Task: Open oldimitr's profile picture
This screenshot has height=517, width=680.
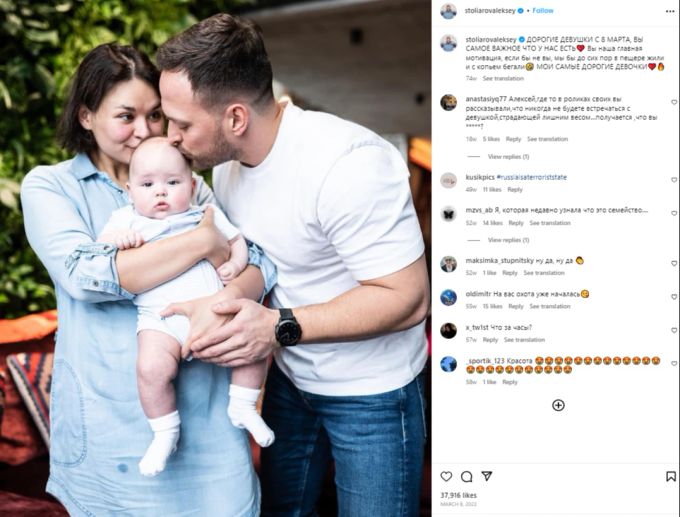Action: pyautogui.click(x=448, y=298)
